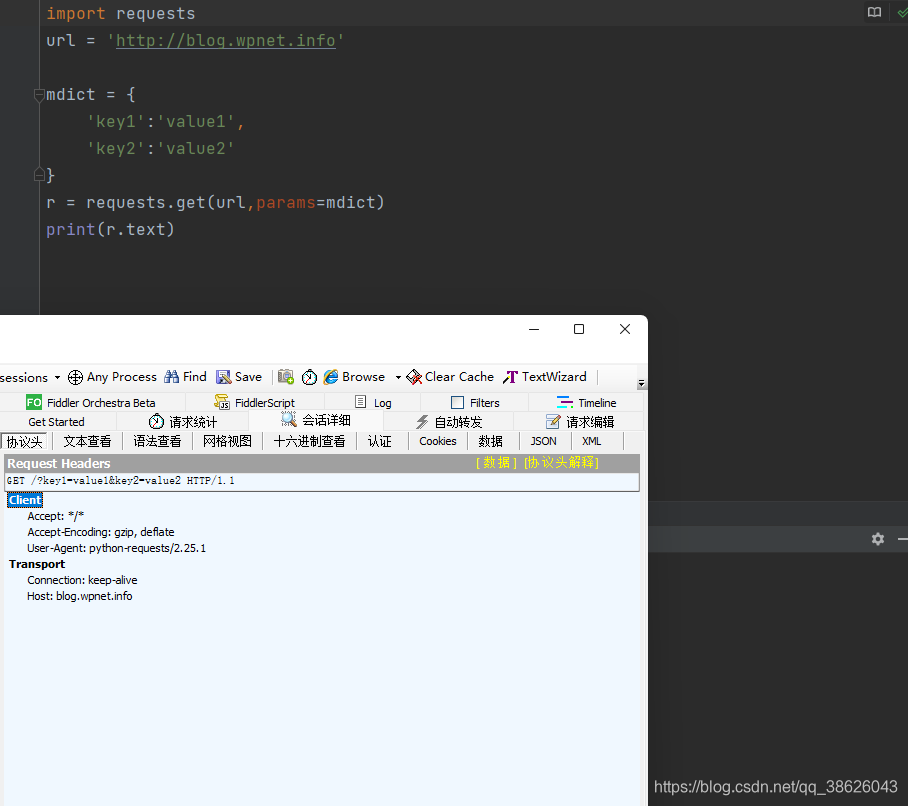Collapse the mdict code fold marker
This screenshot has width=908, height=806.
point(39,94)
